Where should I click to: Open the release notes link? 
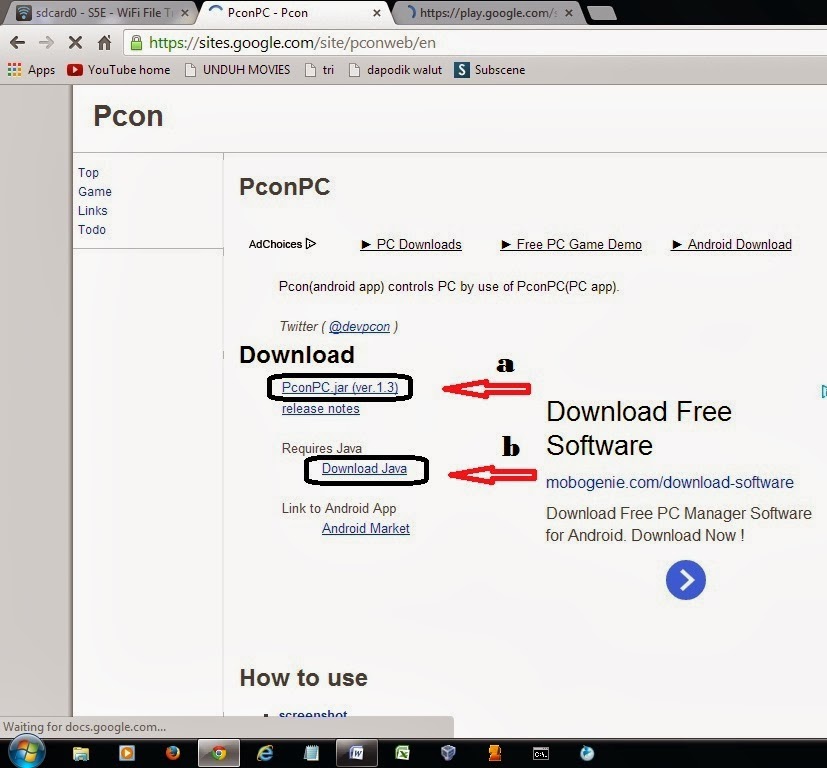321,409
